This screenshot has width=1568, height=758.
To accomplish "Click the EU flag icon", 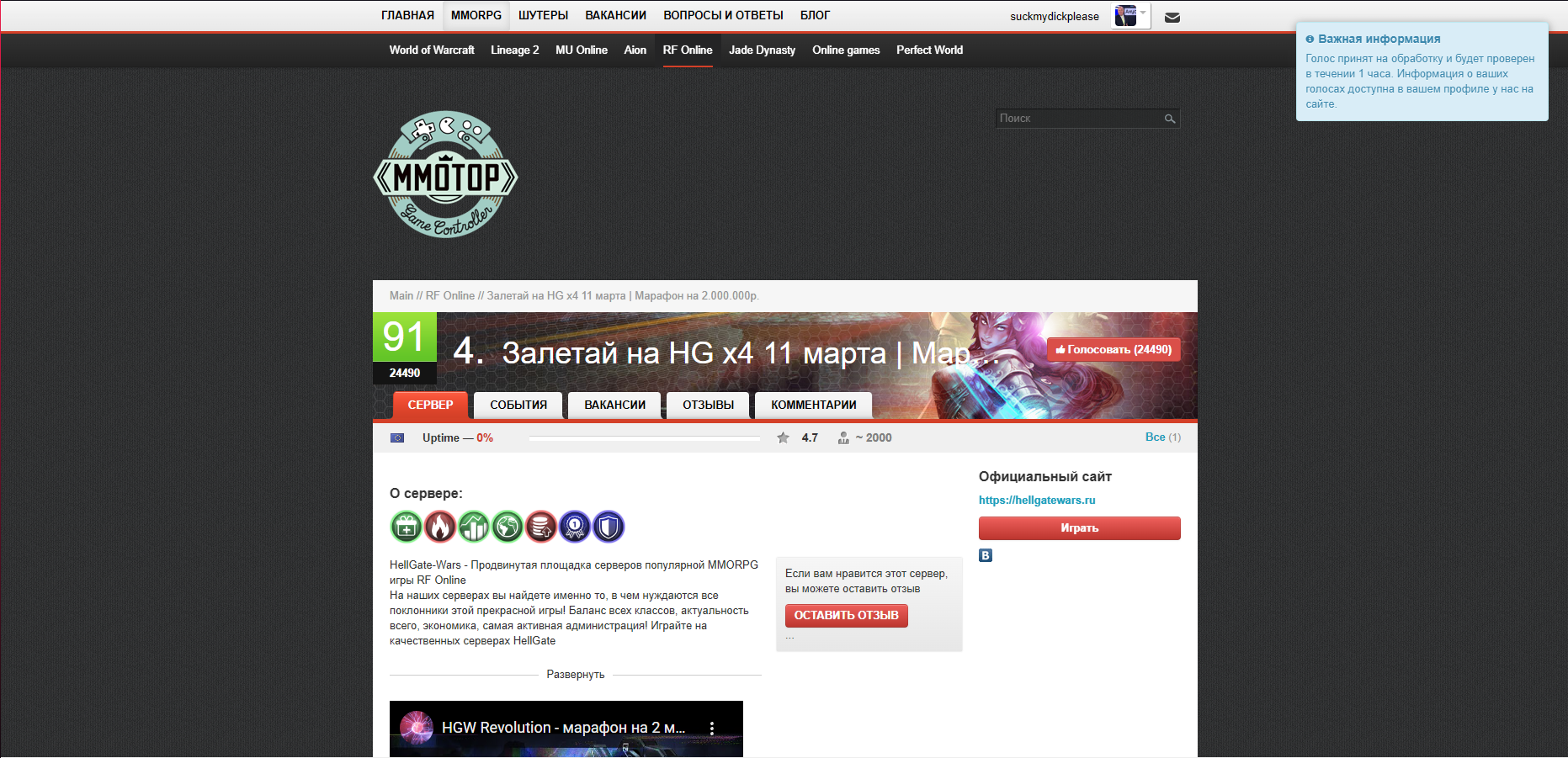I will pyautogui.click(x=397, y=437).
